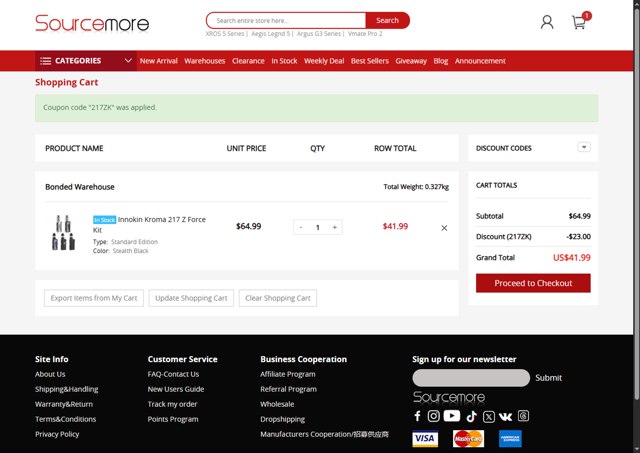Open Facebook social icon in footer
This screenshot has height=453, width=640.
(417, 416)
